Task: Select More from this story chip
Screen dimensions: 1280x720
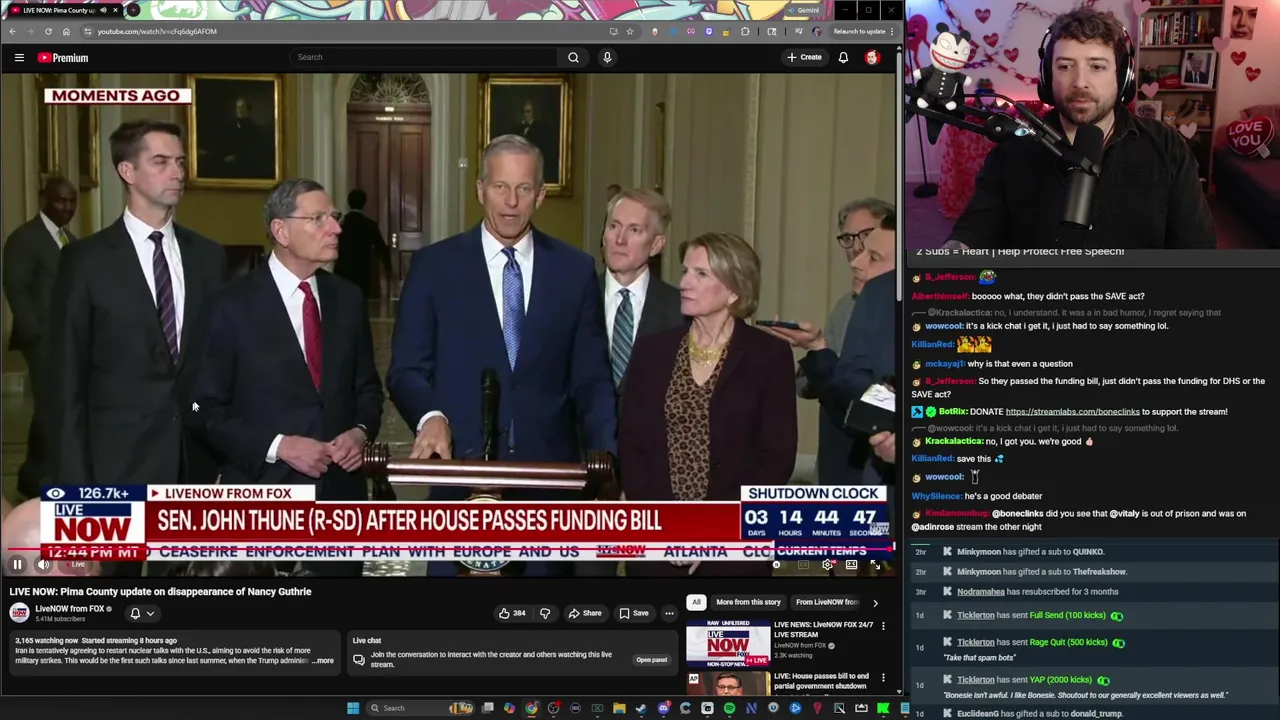Action: [748, 602]
